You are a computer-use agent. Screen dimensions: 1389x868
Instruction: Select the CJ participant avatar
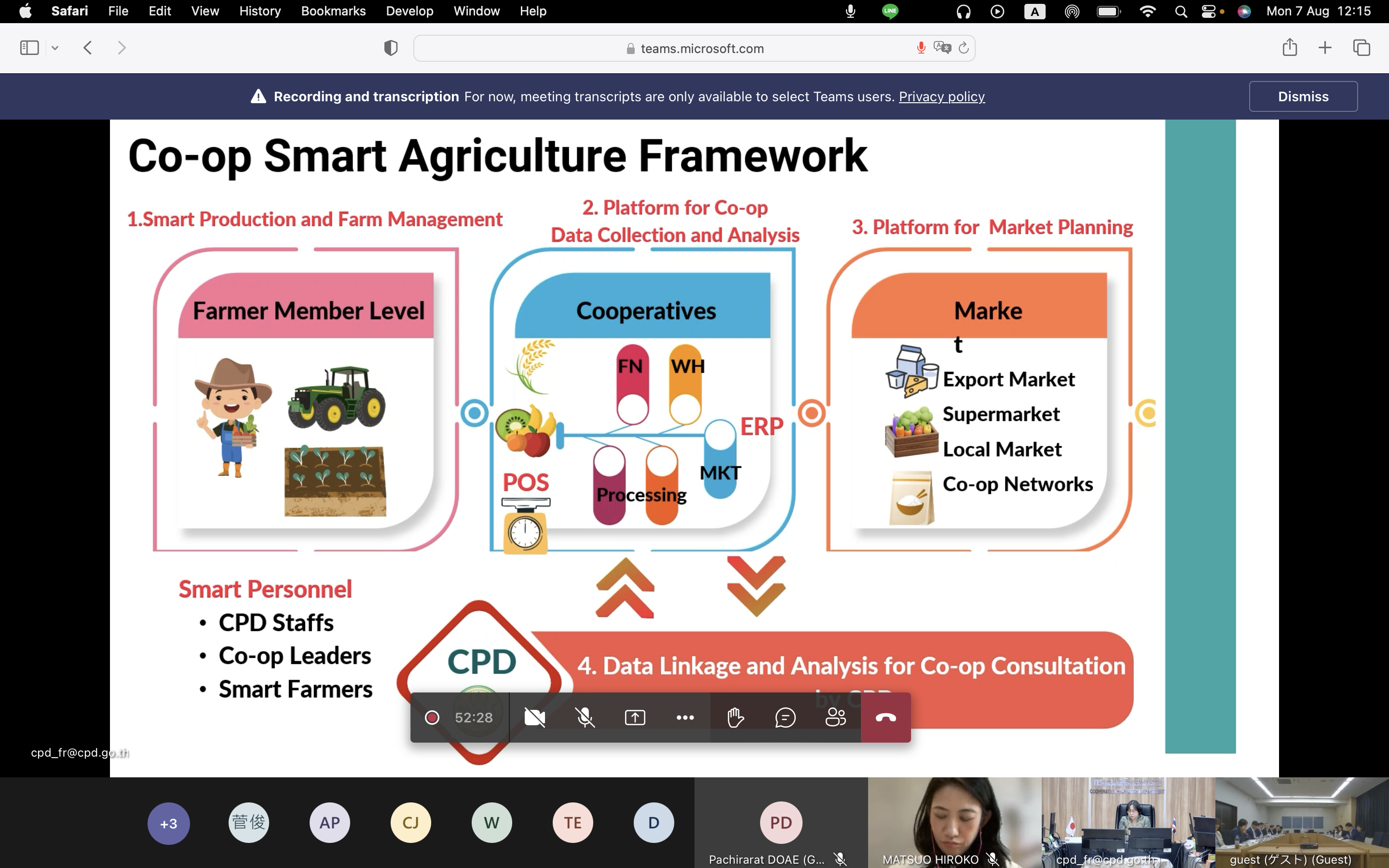pos(411,823)
